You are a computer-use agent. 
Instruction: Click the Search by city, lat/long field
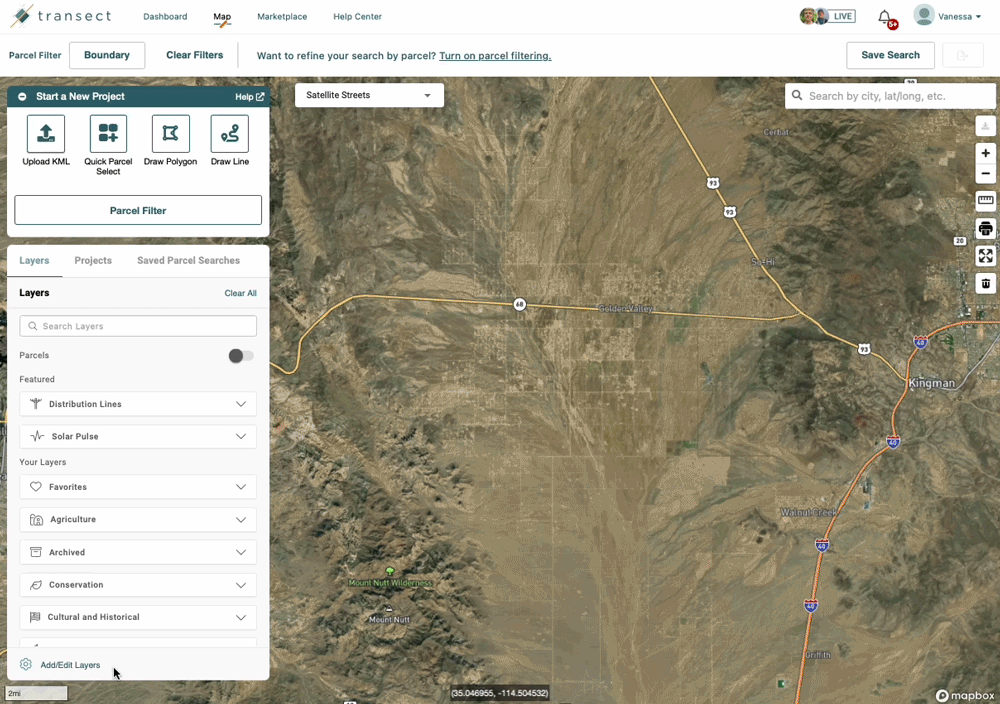890,96
